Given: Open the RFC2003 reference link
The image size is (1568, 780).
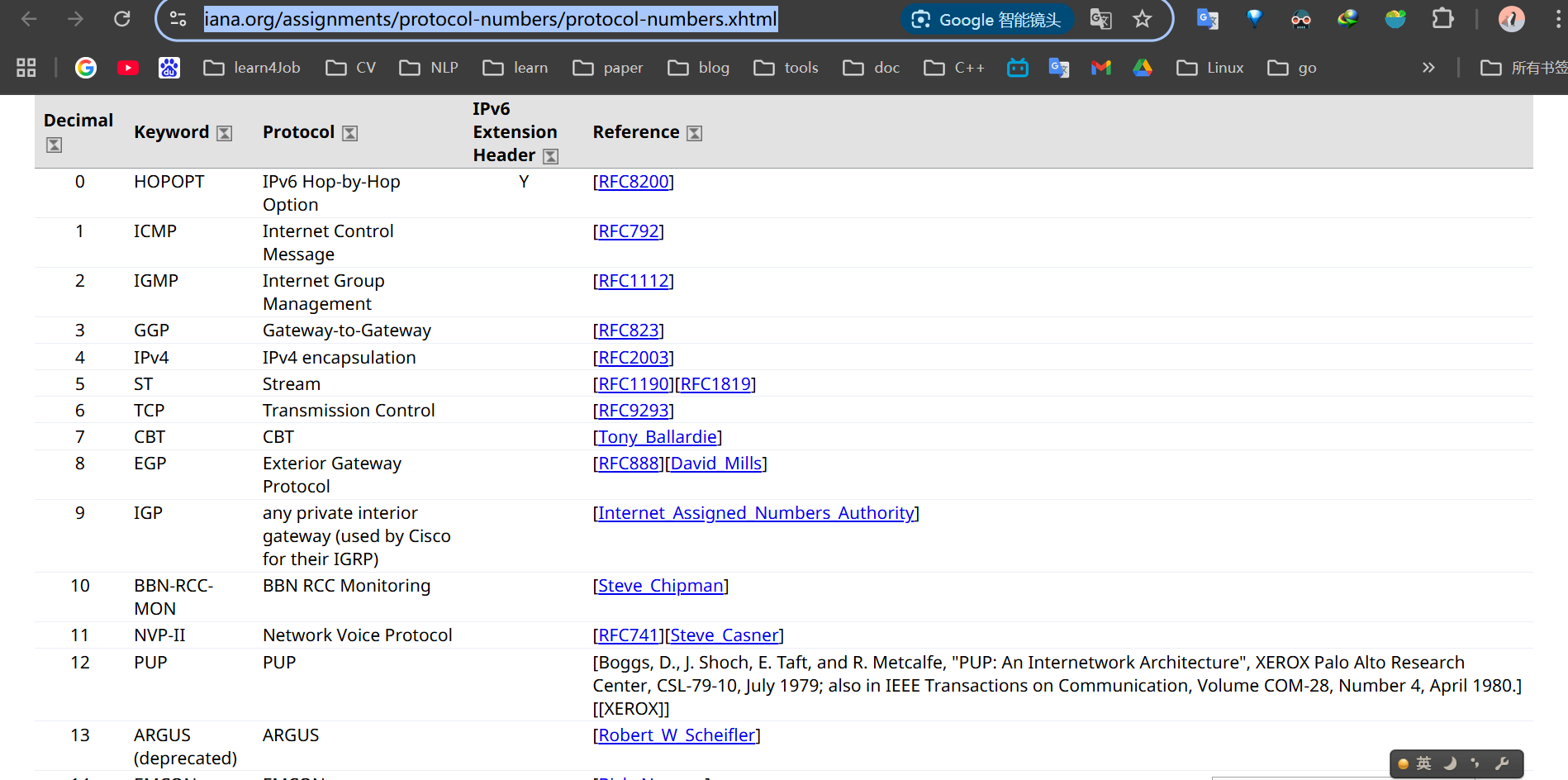Looking at the screenshot, I should click(x=634, y=358).
